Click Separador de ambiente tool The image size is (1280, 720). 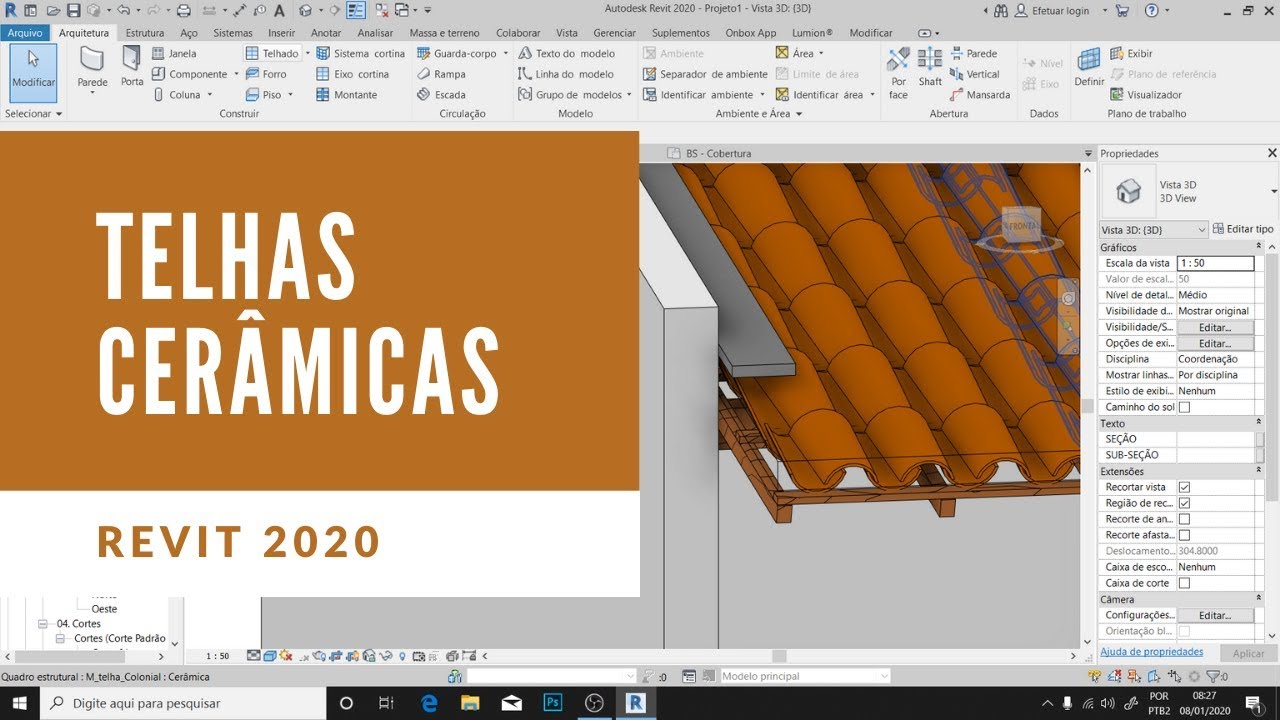coord(705,74)
